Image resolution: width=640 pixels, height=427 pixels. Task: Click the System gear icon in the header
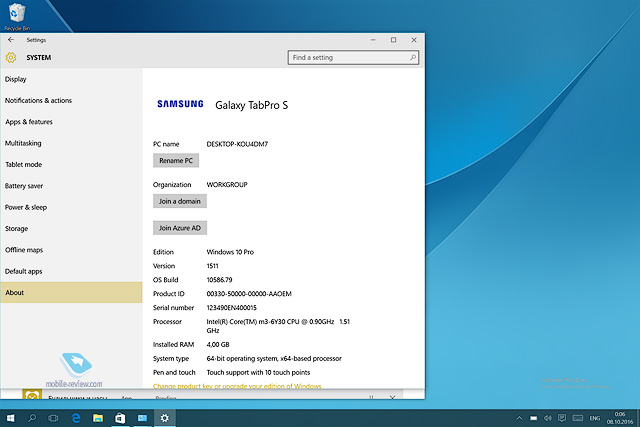click(11, 58)
